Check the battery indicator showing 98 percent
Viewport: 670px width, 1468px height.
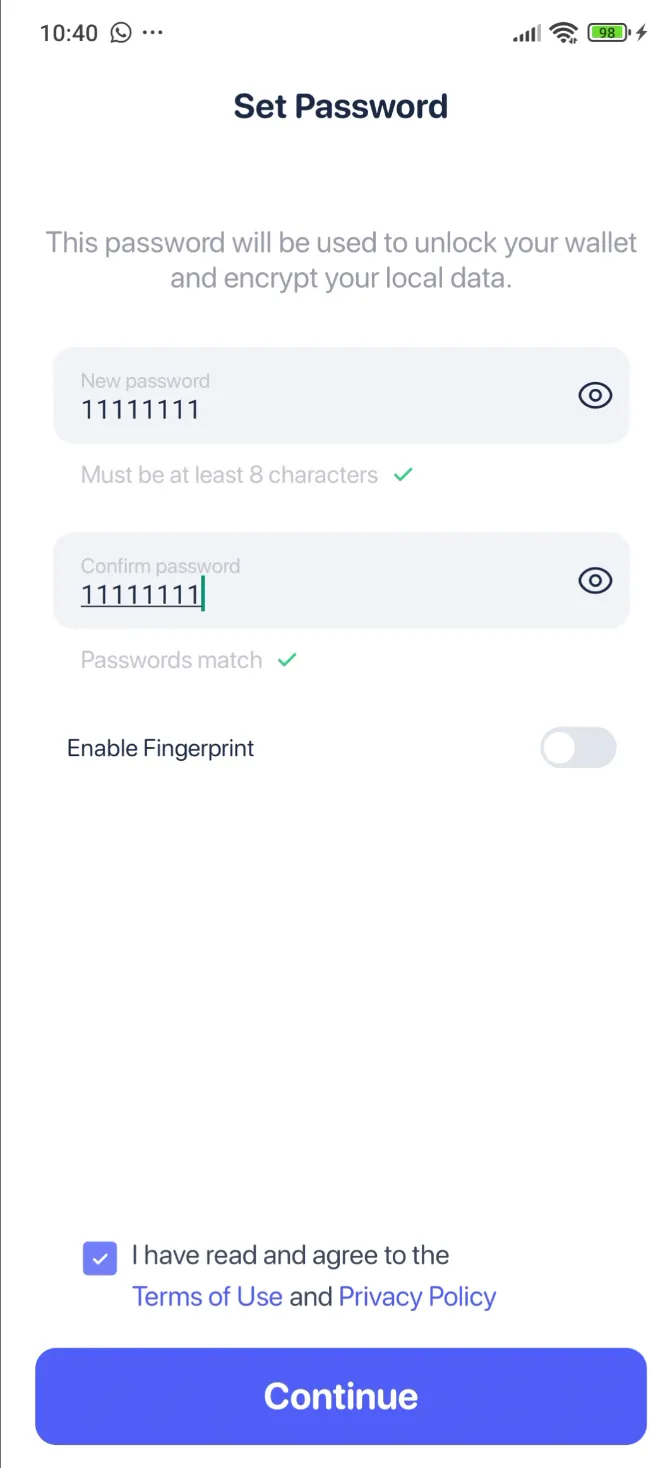(607, 32)
